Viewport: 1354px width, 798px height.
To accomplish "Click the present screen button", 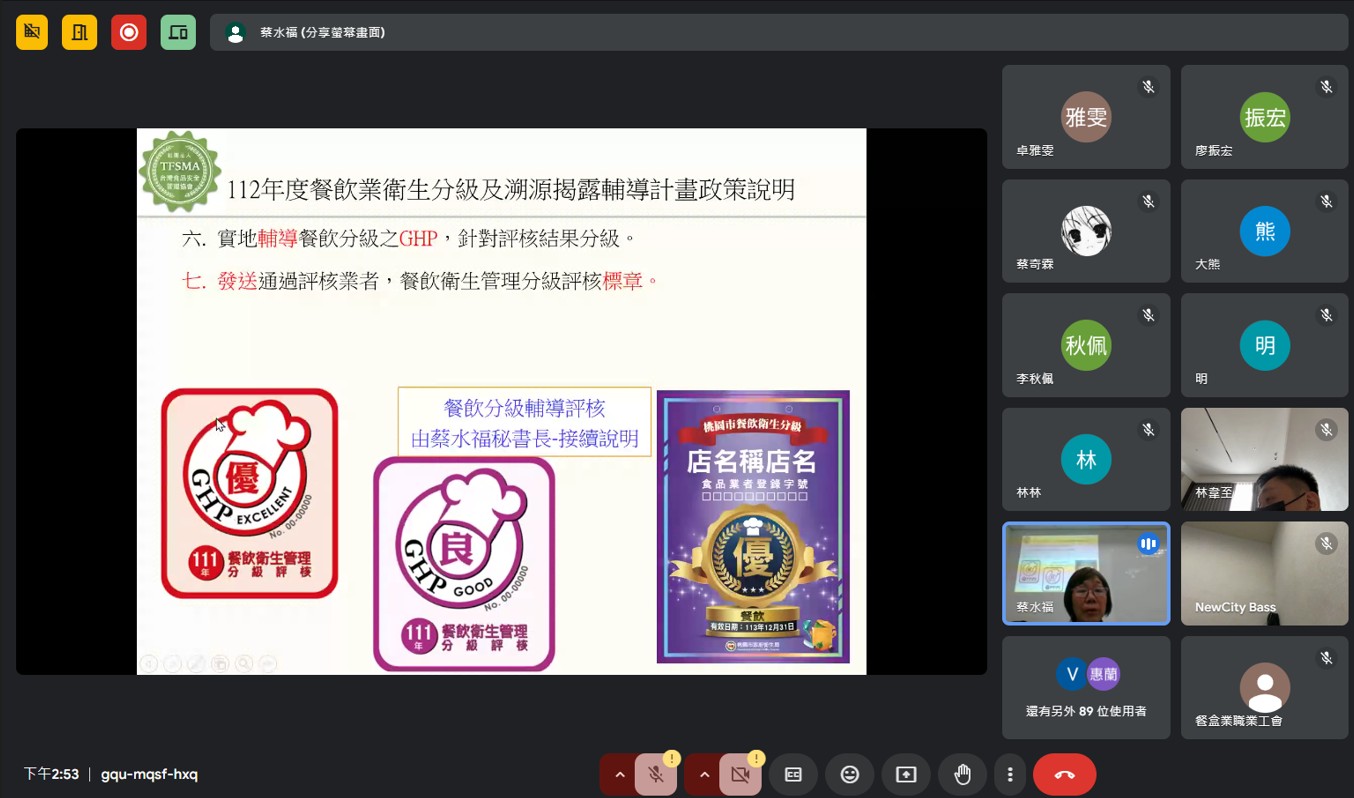I will [x=906, y=775].
